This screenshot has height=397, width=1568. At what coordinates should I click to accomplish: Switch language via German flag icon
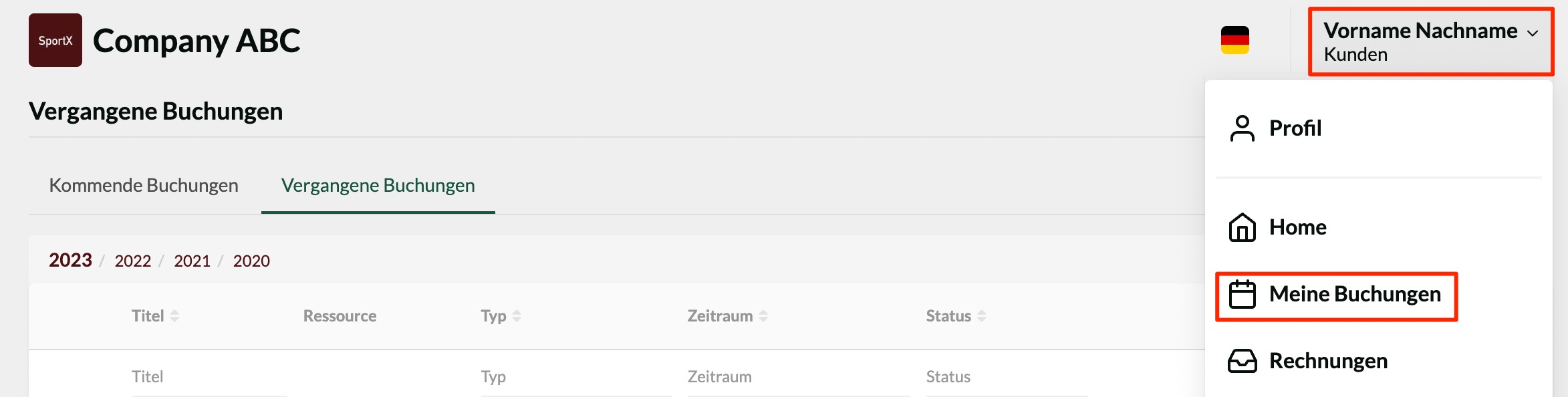1234,40
